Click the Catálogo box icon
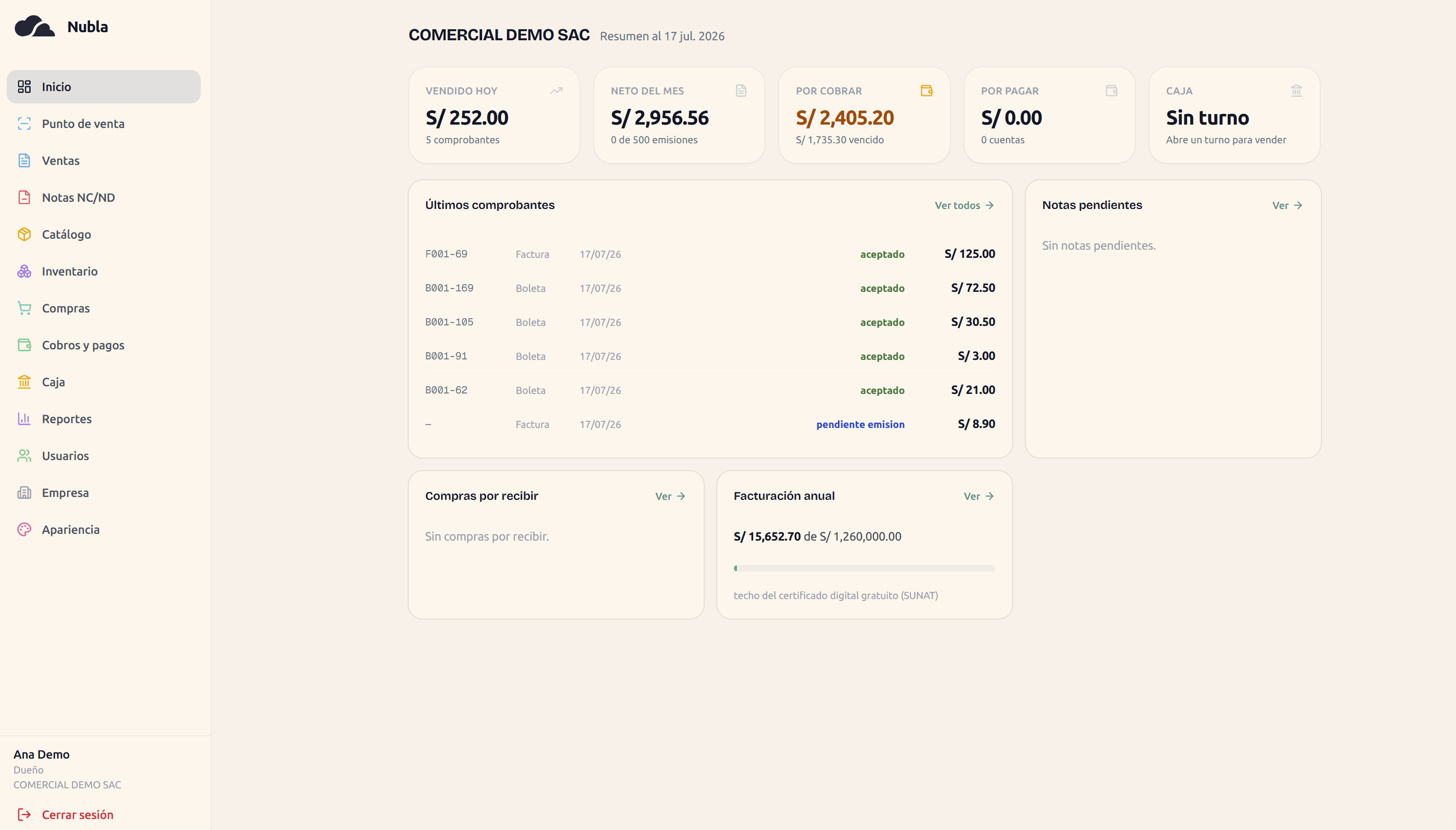Screen dimensions: 1456x830 coord(24,234)
